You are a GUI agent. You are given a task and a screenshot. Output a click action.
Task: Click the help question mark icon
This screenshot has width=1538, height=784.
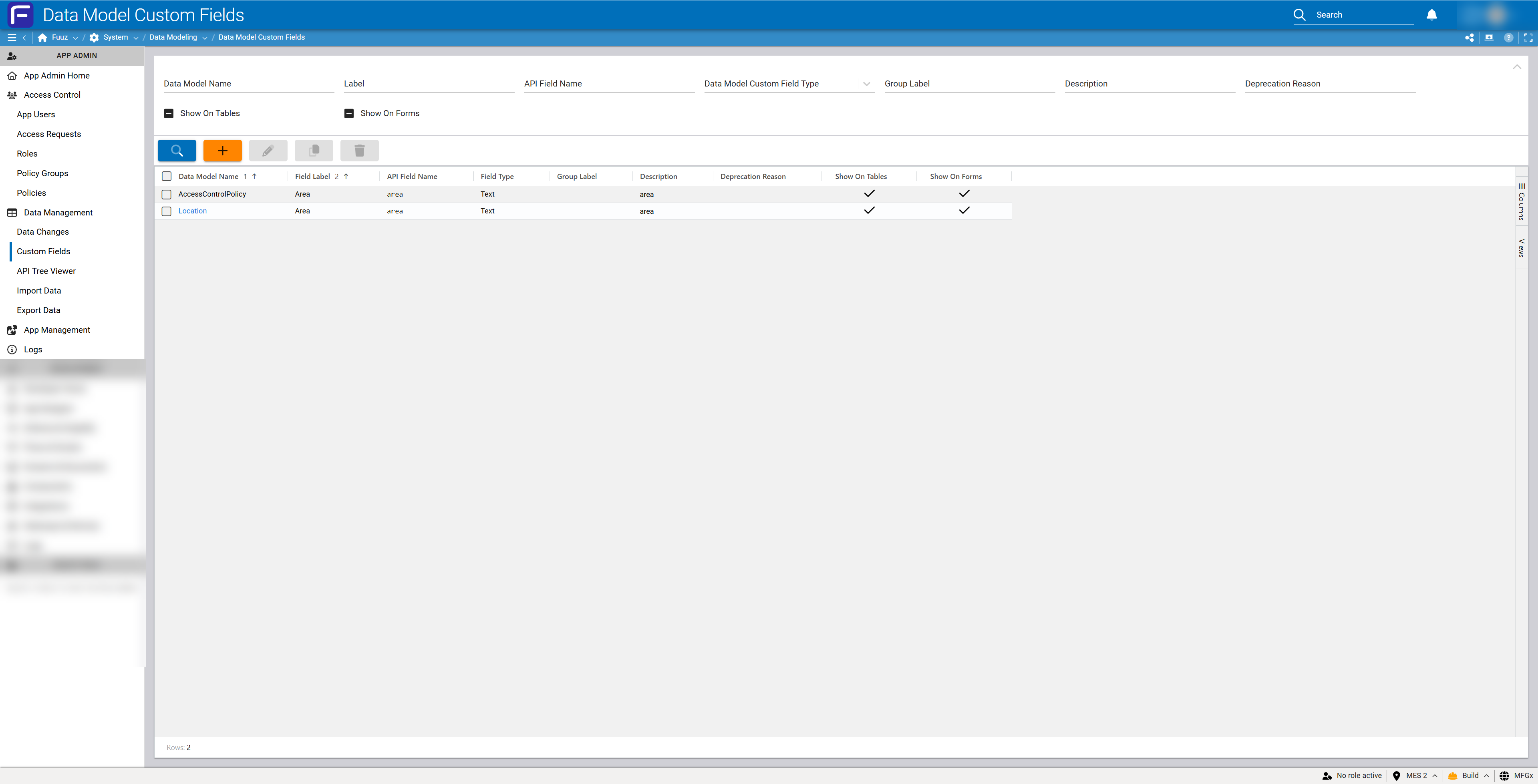pos(1508,38)
